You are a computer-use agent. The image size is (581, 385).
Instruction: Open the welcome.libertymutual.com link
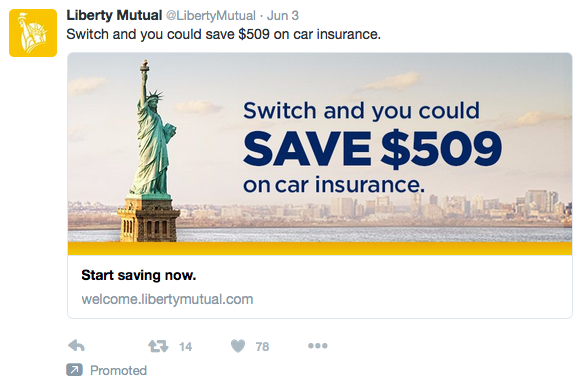[167, 299]
